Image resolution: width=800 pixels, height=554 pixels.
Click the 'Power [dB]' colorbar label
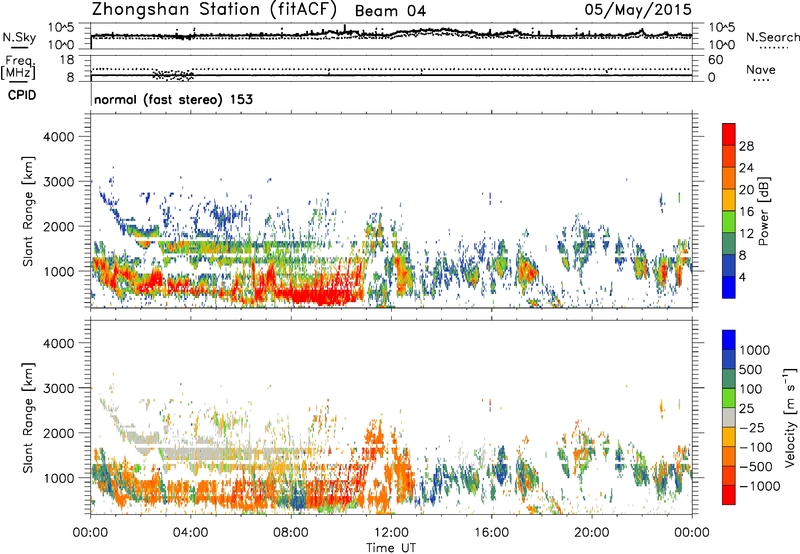(x=763, y=211)
